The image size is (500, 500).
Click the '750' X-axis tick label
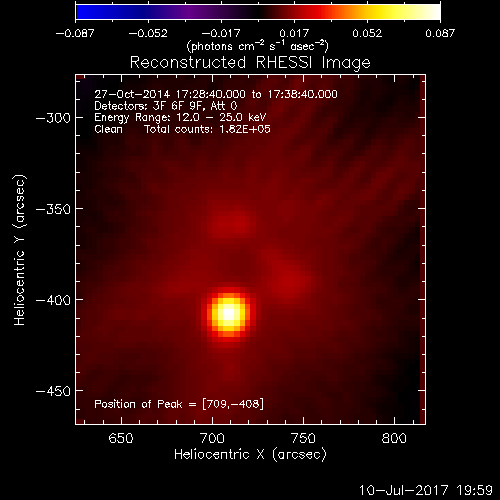(x=303, y=438)
